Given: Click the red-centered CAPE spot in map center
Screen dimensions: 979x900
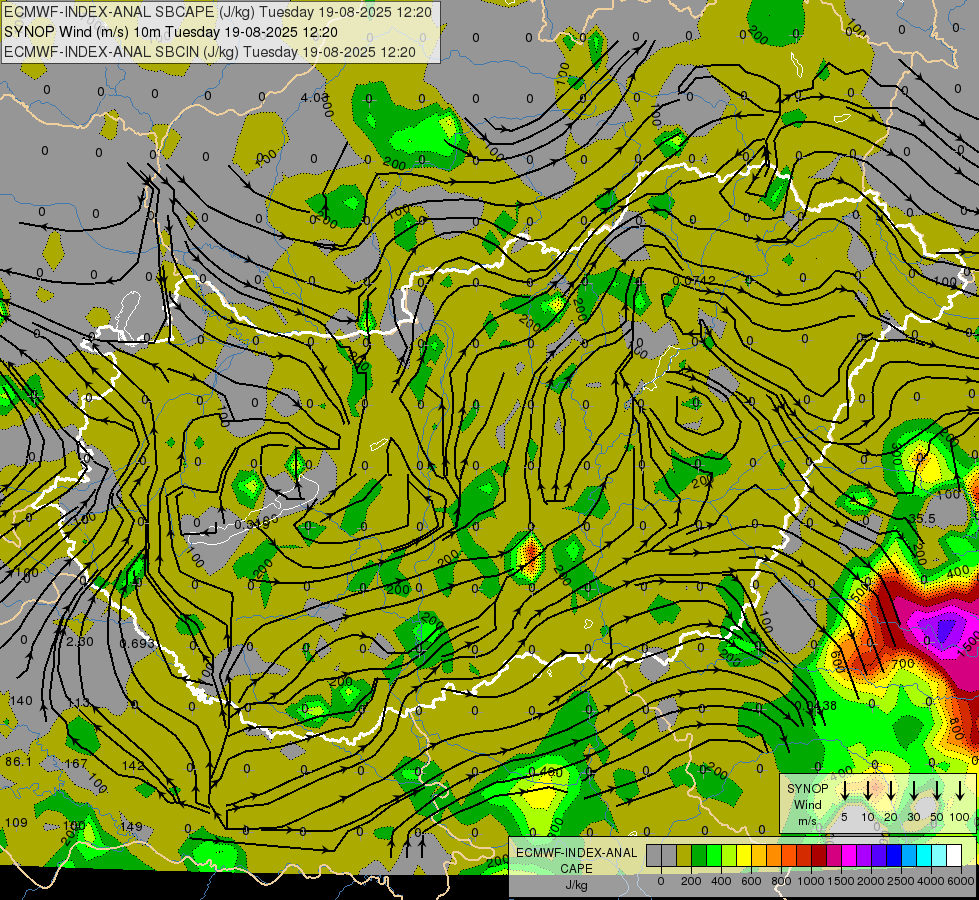Looking at the screenshot, I should [x=531, y=553].
